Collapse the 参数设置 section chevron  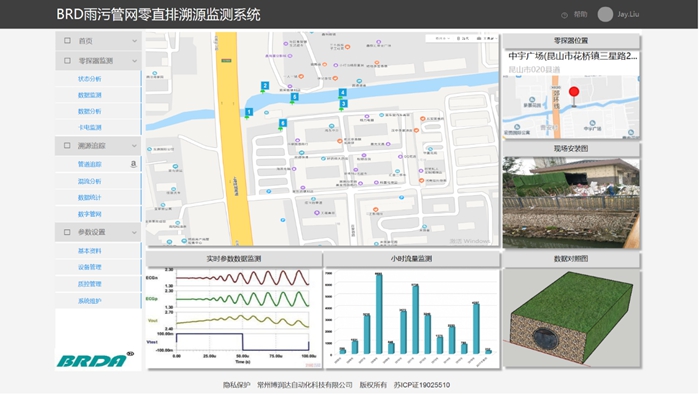[134, 233]
